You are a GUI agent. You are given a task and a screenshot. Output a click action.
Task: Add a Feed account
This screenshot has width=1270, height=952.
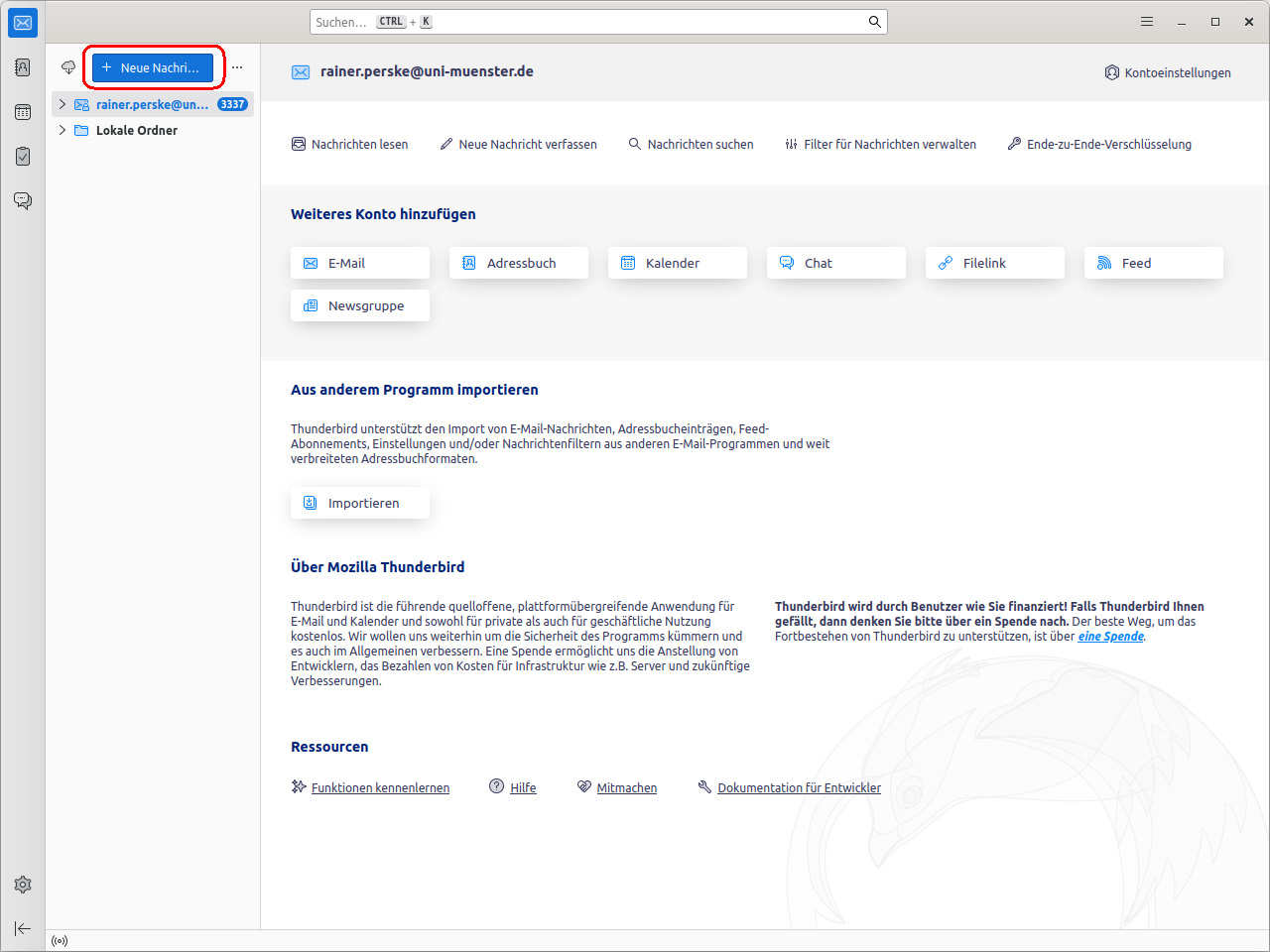coord(1153,263)
